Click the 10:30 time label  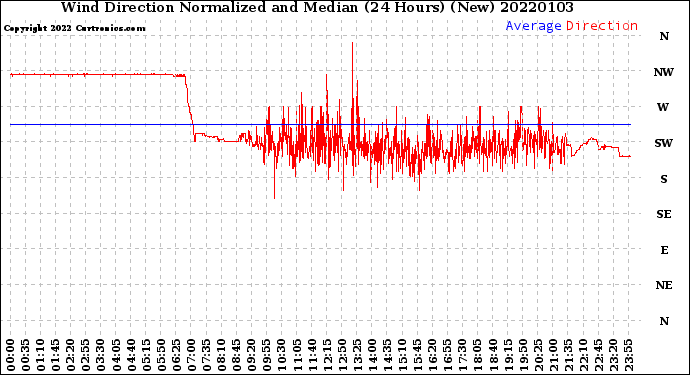tap(281, 355)
